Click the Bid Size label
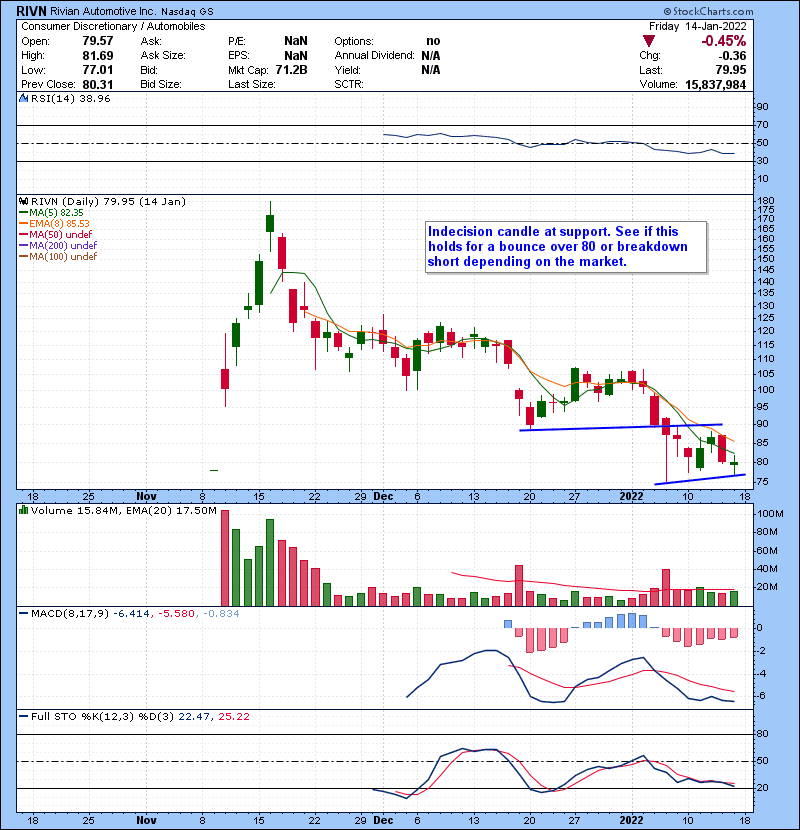Screen dimensions: 800x830 point(161,84)
